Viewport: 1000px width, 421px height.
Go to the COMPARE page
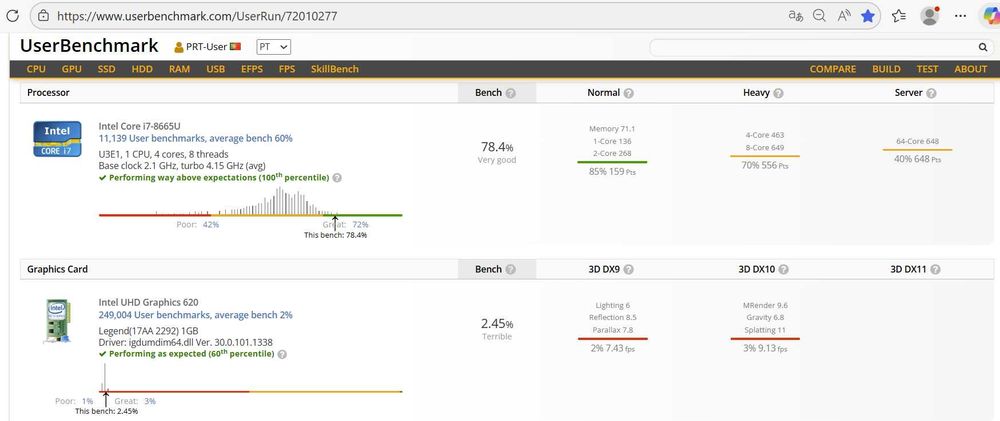point(833,69)
